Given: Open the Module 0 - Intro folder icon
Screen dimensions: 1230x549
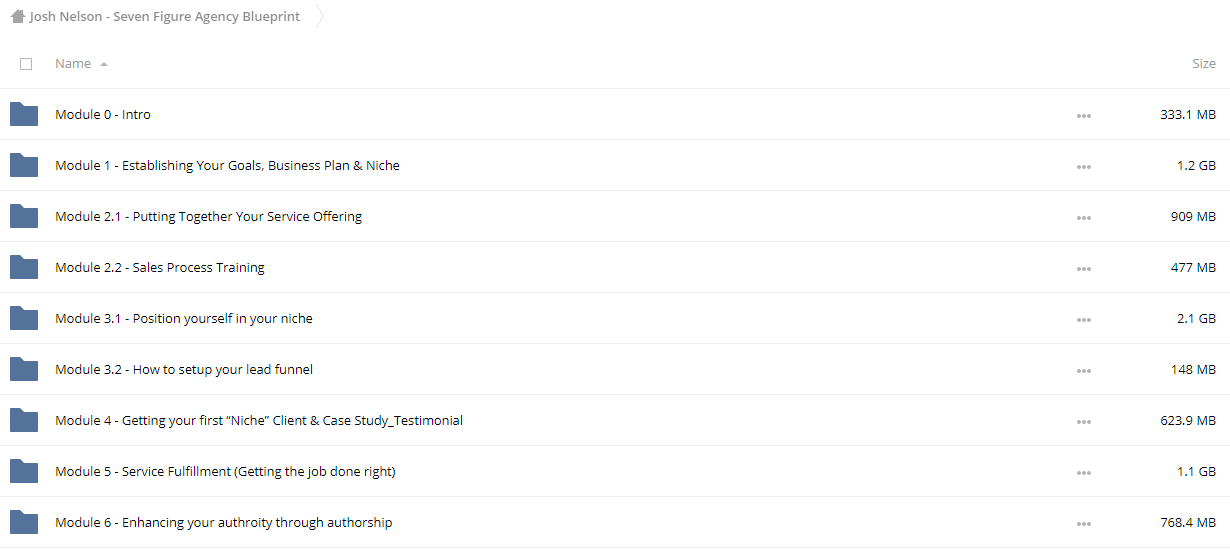Looking at the screenshot, I should pyautogui.click(x=24, y=114).
